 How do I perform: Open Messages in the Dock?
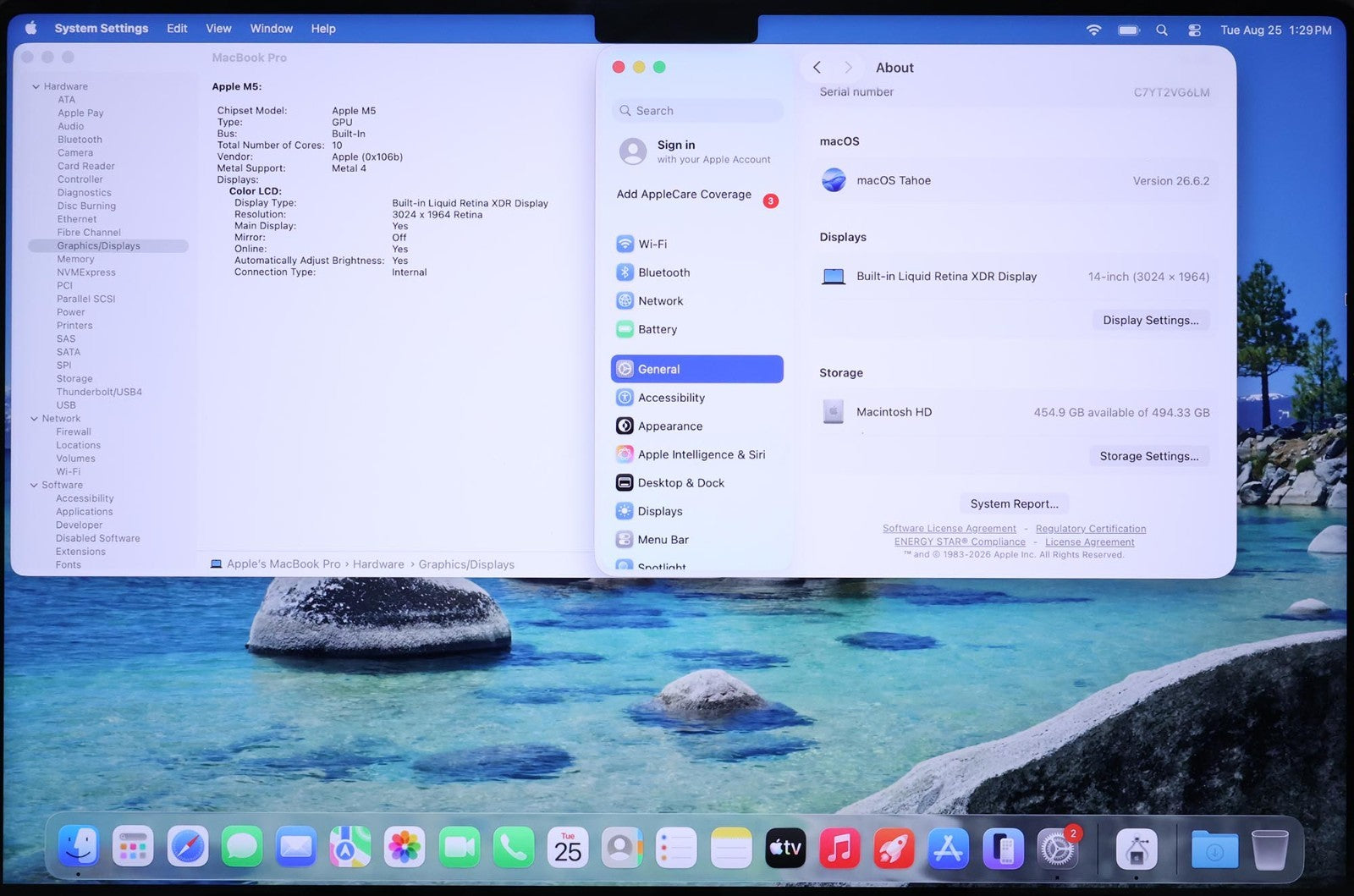[242, 846]
